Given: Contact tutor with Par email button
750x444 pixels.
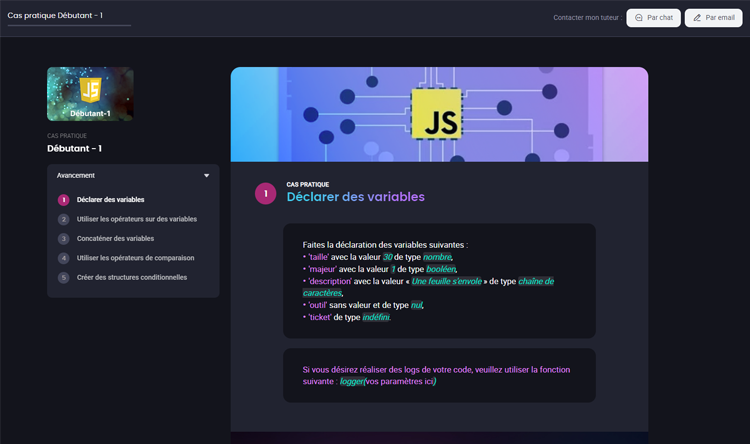Looking at the screenshot, I should tap(713, 18).
